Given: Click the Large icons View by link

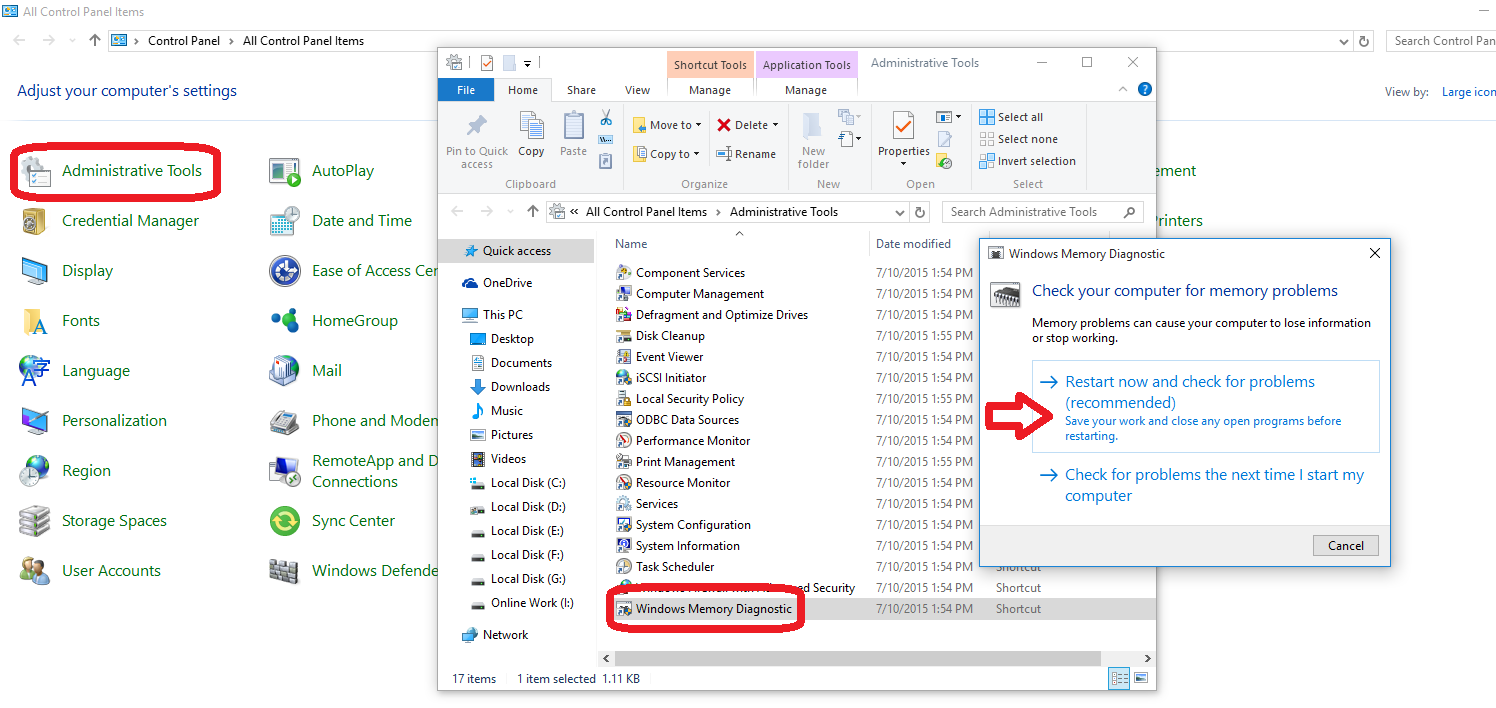Looking at the screenshot, I should coord(1468,92).
